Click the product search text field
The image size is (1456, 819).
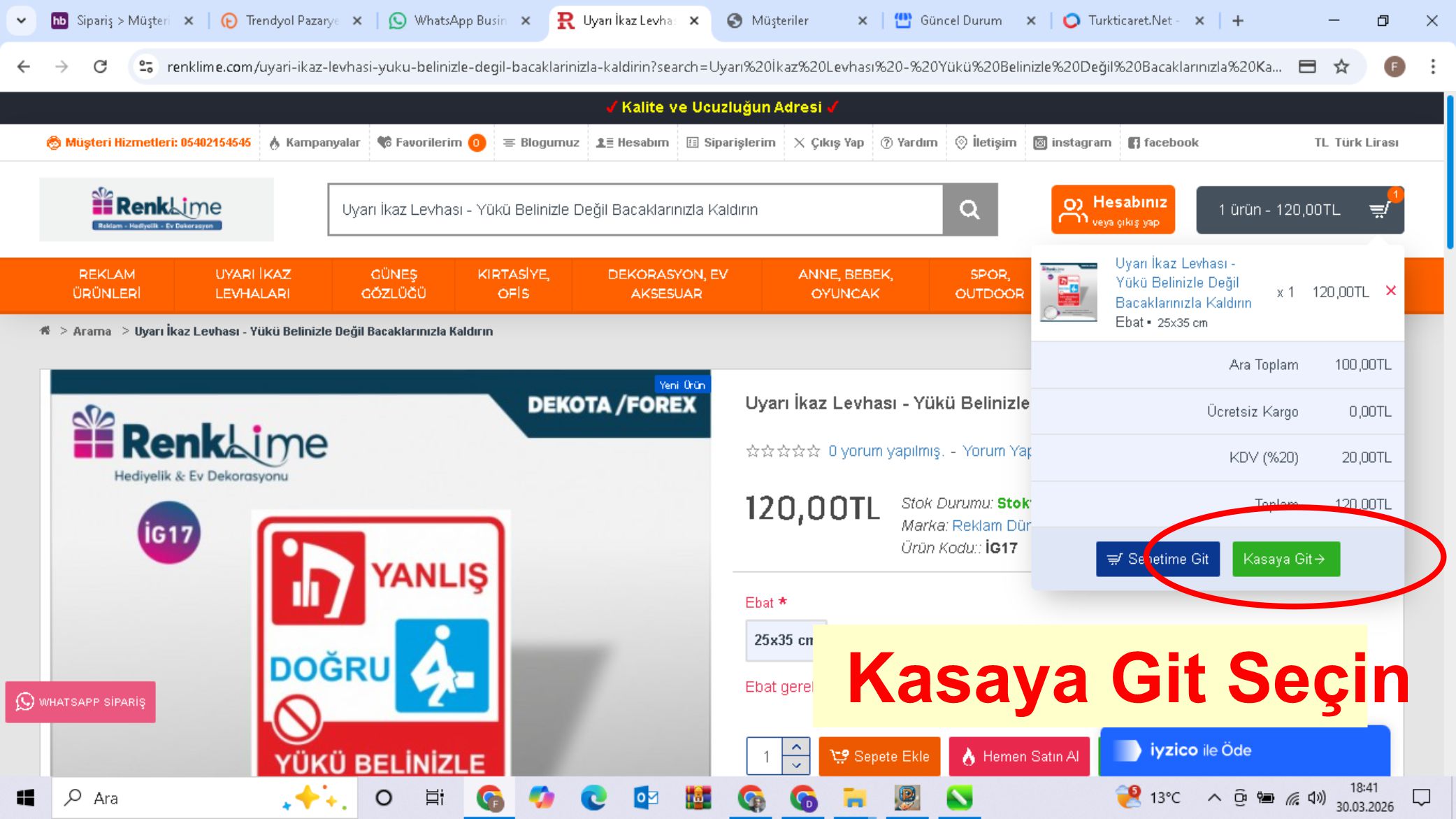[635, 210]
